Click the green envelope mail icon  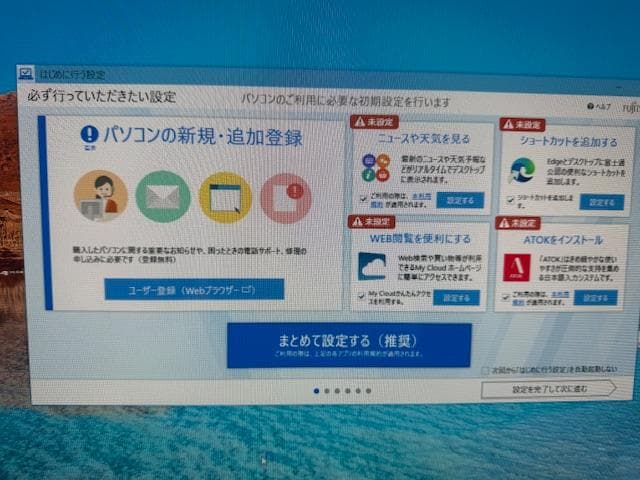163,197
